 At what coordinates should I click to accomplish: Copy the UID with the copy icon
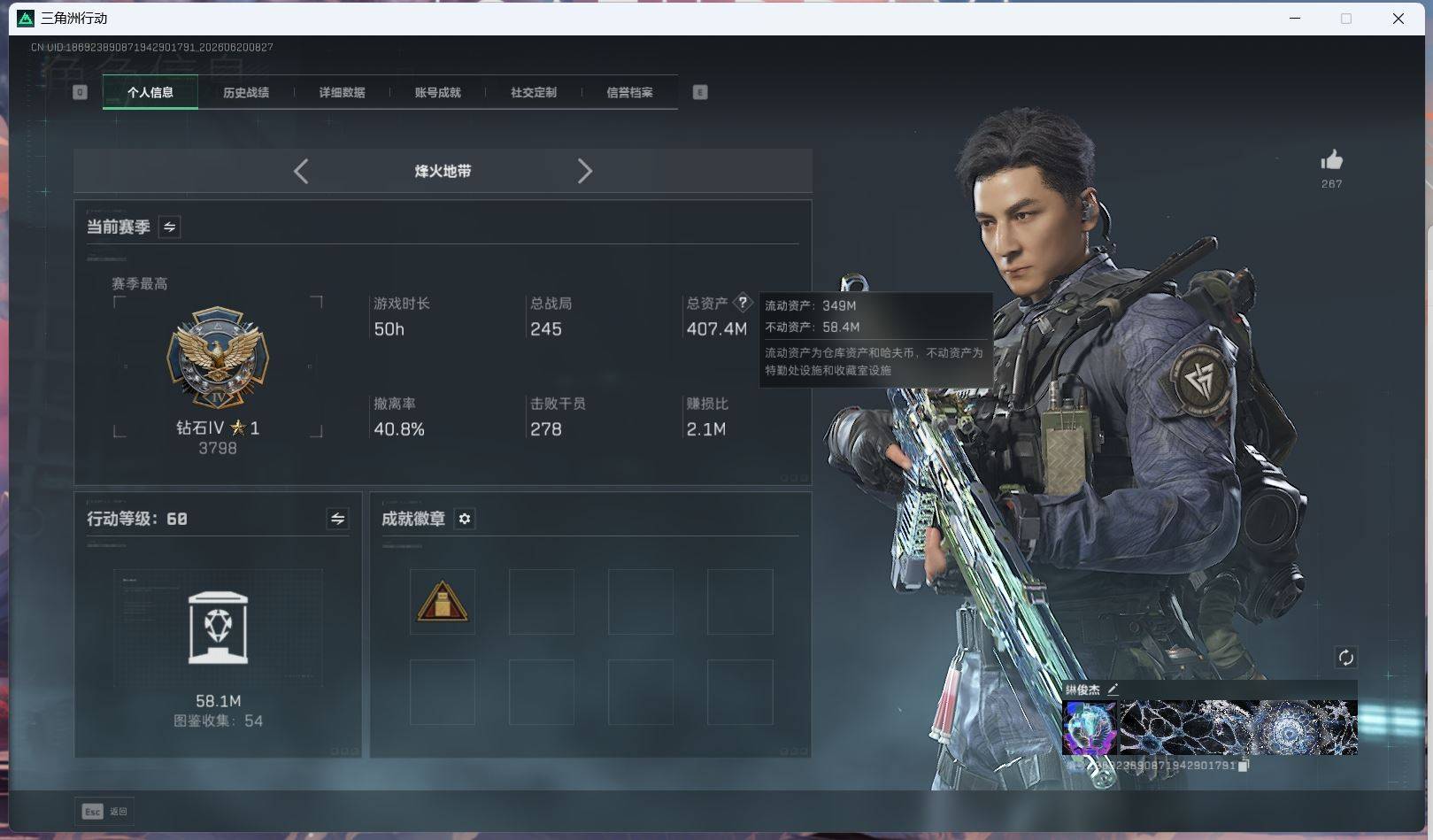coord(1243,766)
